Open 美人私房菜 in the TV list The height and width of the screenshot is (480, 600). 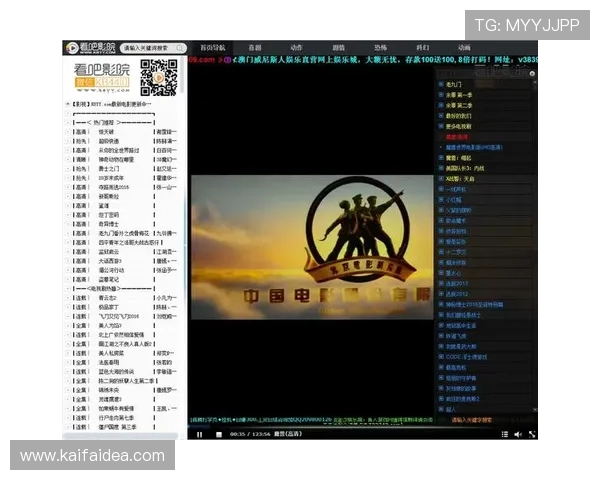[111, 353]
